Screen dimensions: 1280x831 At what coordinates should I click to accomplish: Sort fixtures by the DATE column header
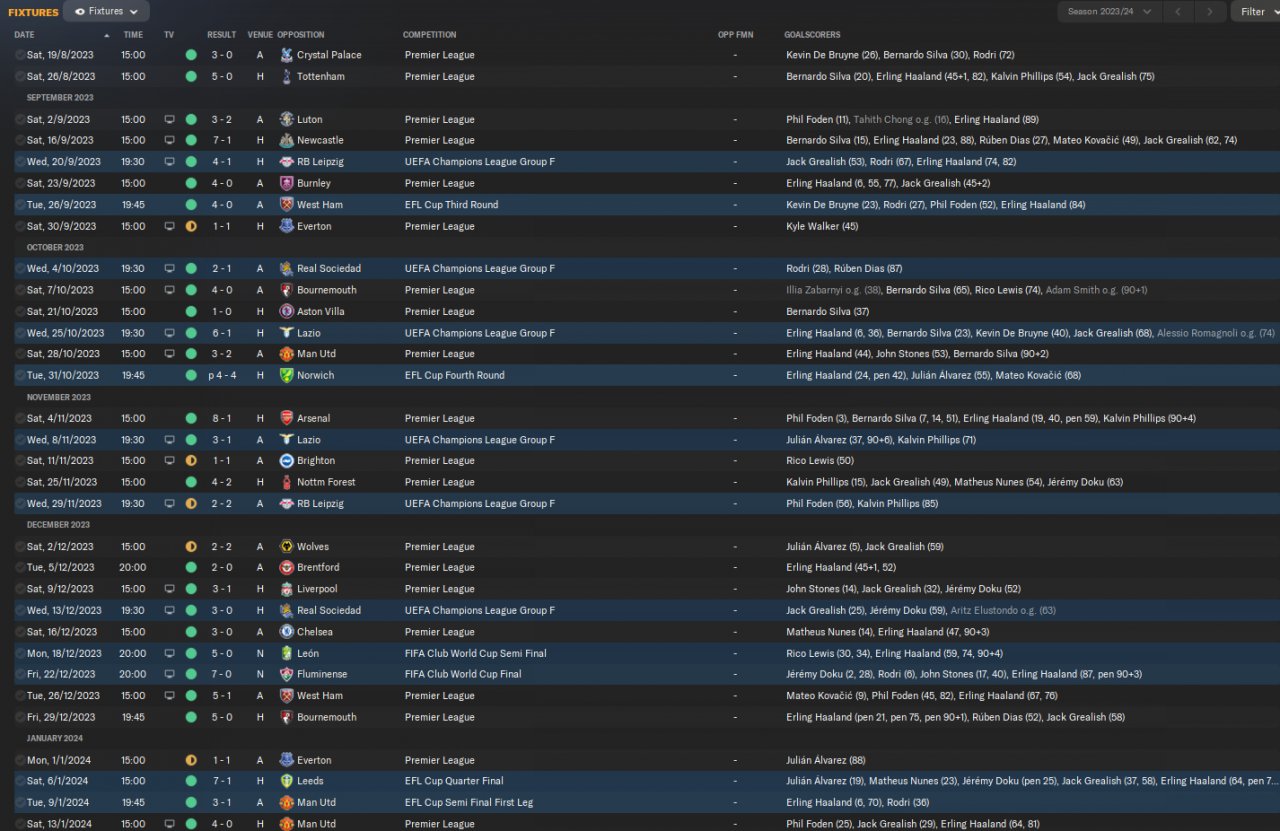pyautogui.click(x=24, y=35)
